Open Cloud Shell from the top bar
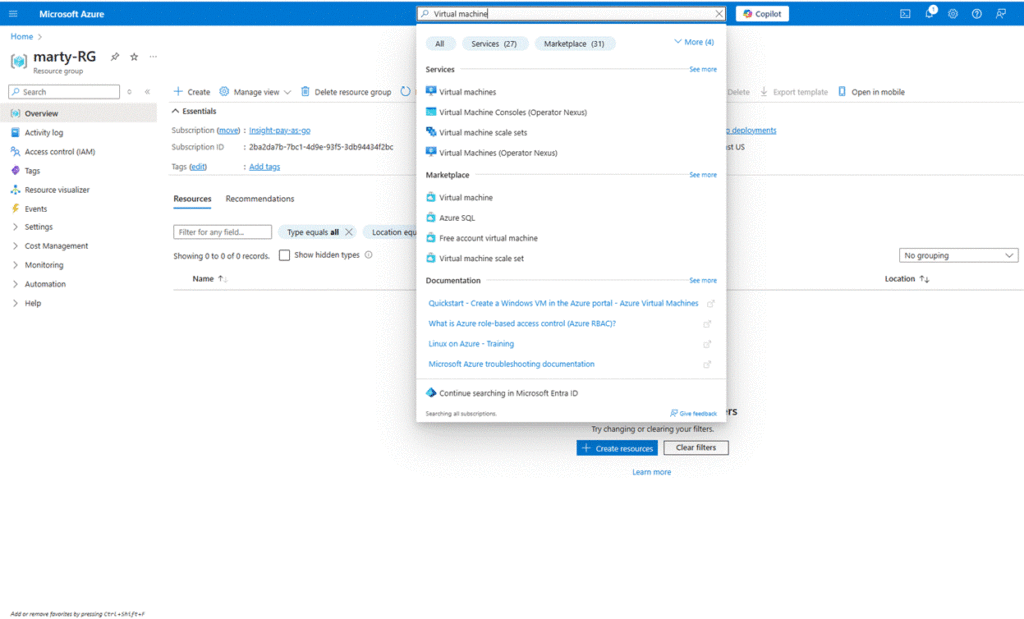 click(905, 14)
